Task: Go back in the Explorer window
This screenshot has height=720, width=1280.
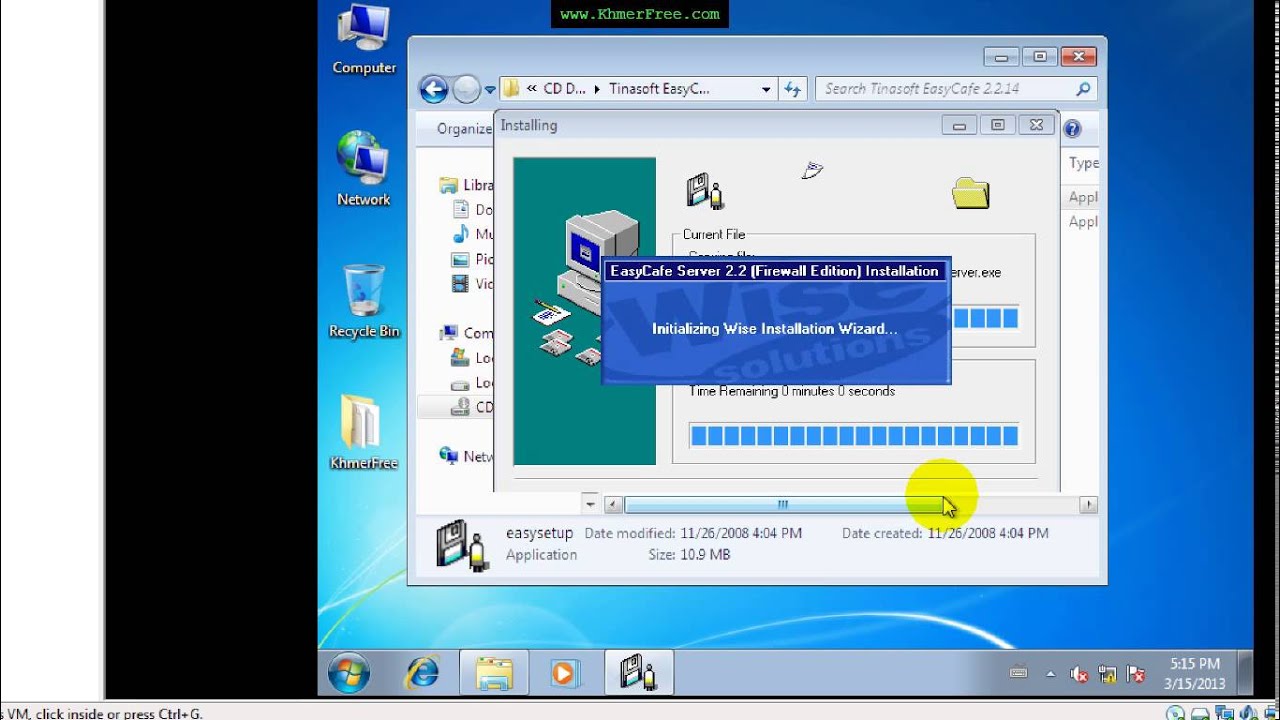Action: 433,89
